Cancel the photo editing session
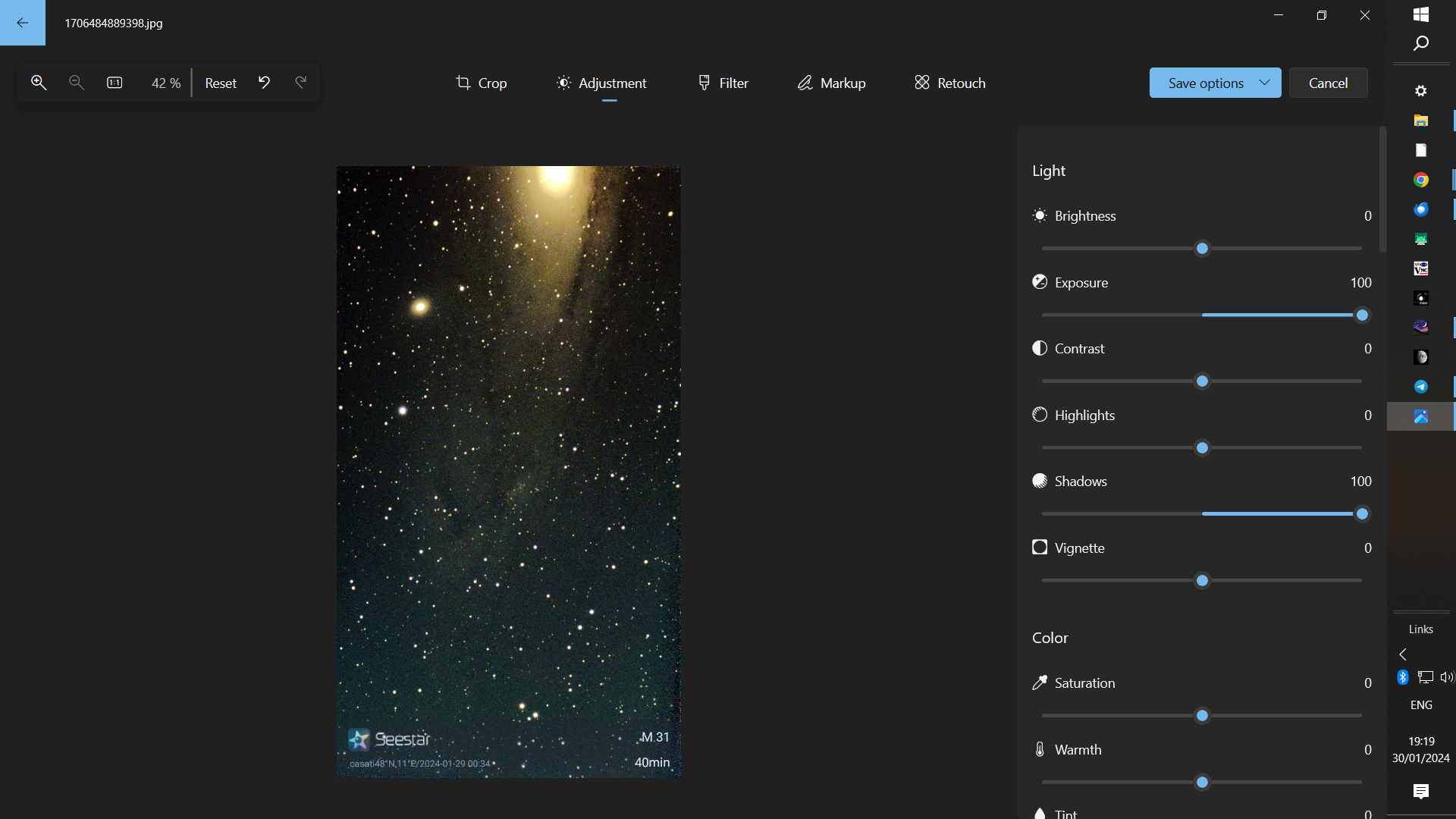Screen dimensions: 1456x819 [1329, 83]
